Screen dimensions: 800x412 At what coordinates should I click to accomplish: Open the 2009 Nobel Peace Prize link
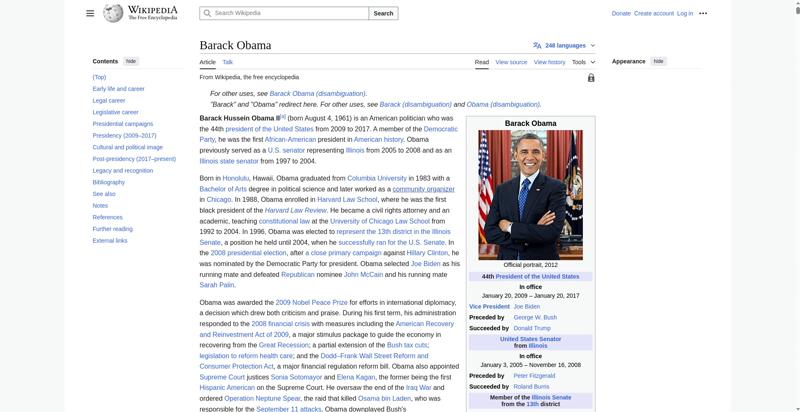click(311, 302)
